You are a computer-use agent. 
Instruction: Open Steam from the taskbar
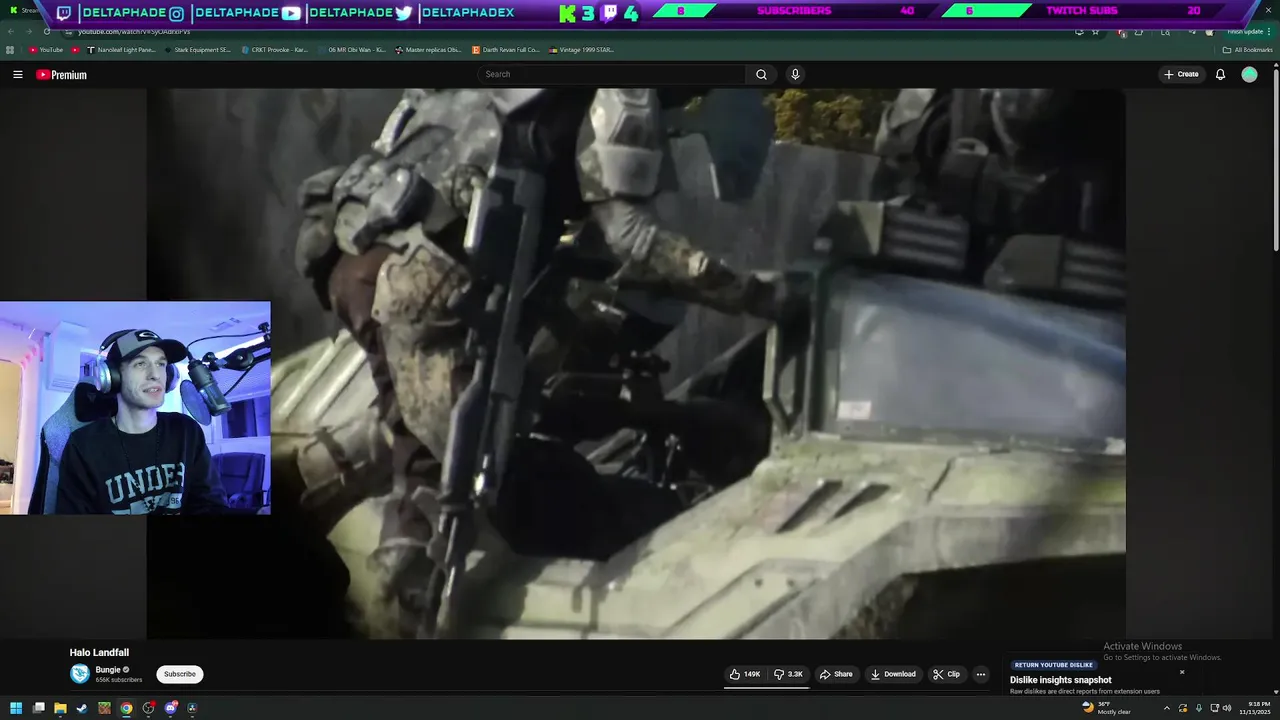[x=82, y=708]
